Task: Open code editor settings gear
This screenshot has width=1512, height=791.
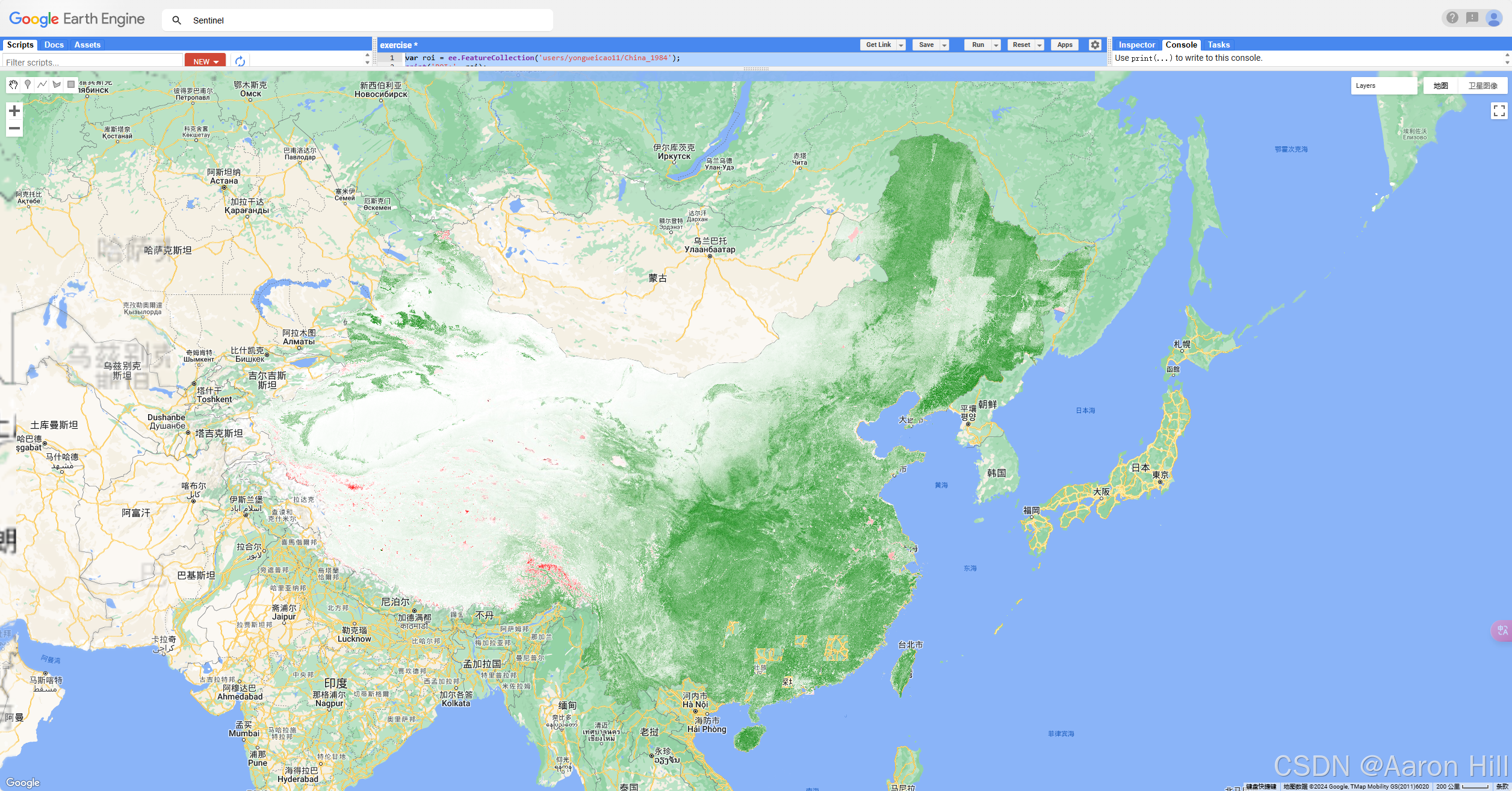Action: tap(1095, 45)
